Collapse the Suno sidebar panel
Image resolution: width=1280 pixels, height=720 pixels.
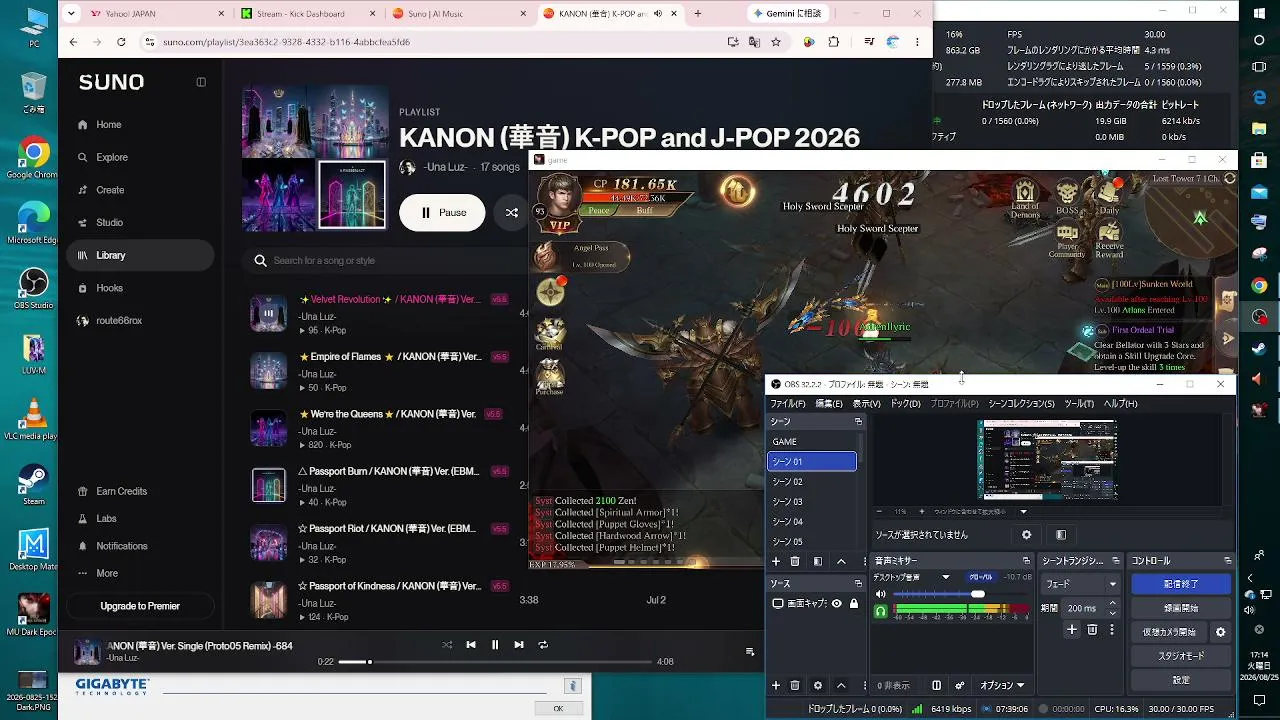[x=201, y=82]
